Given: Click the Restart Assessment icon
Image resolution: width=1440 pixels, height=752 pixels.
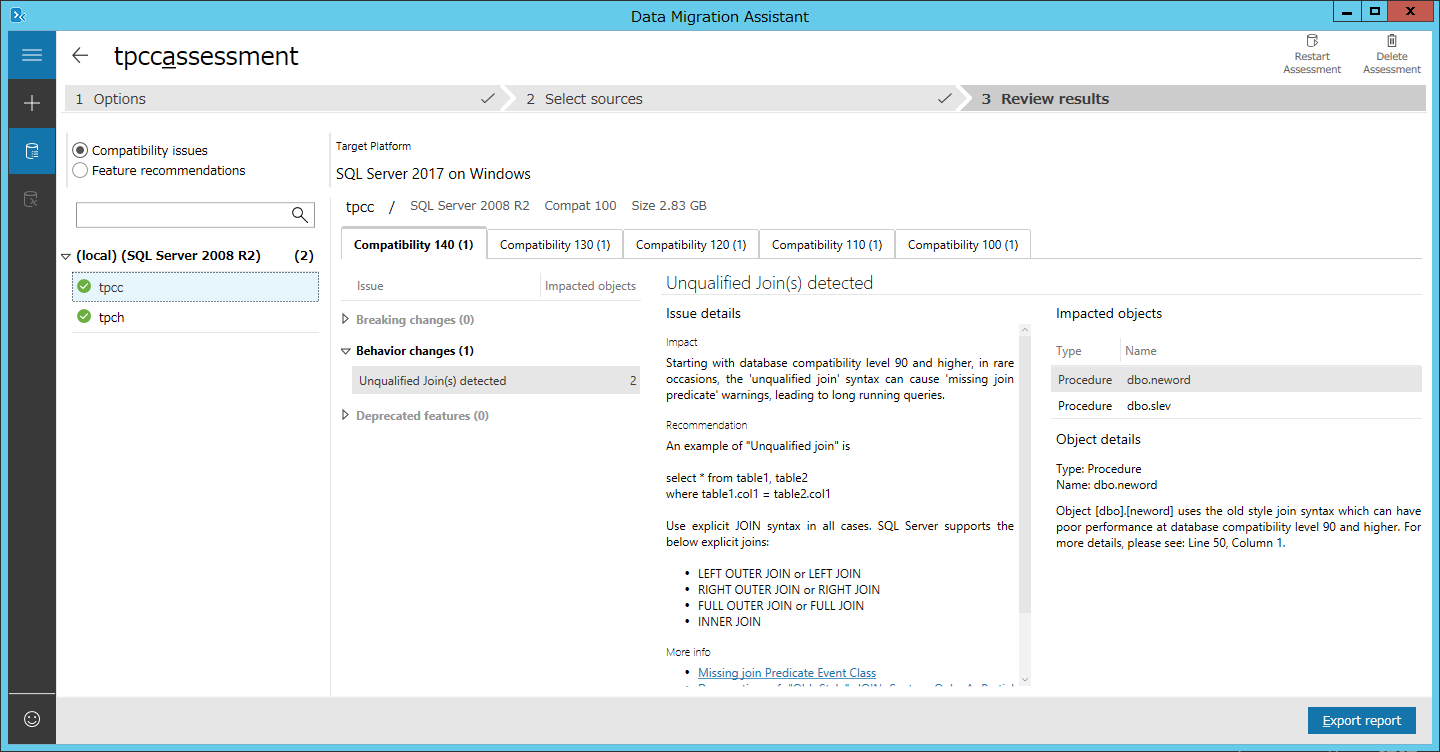Looking at the screenshot, I should pos(1312,41).
